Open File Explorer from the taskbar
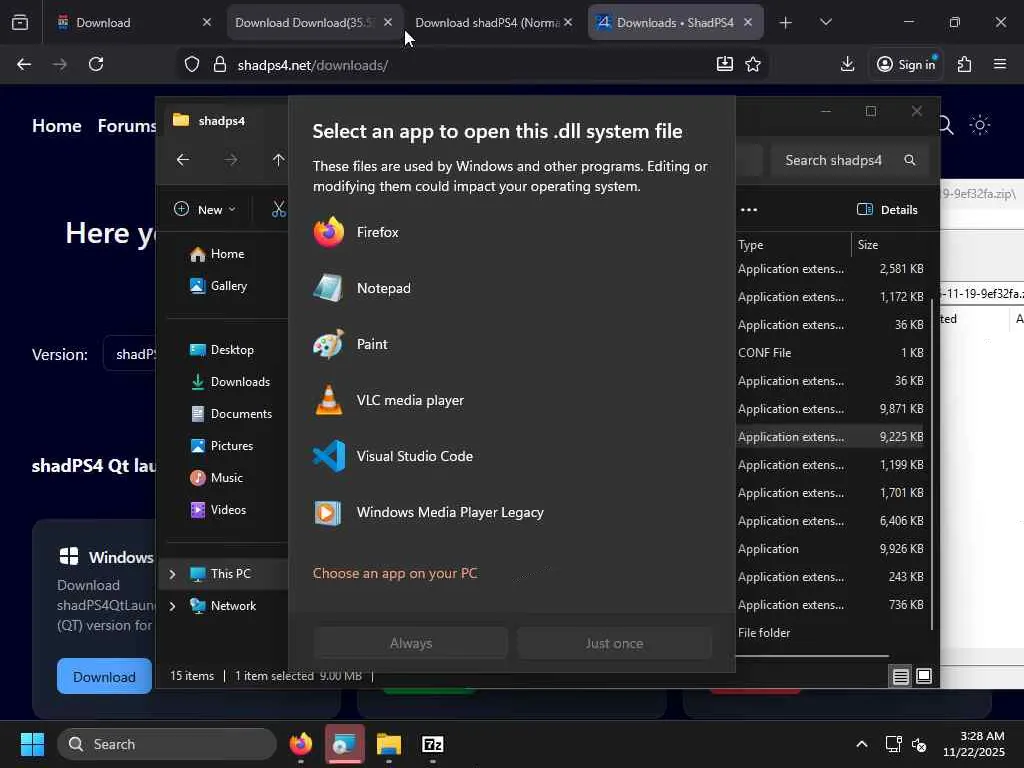 coord(389,744)
